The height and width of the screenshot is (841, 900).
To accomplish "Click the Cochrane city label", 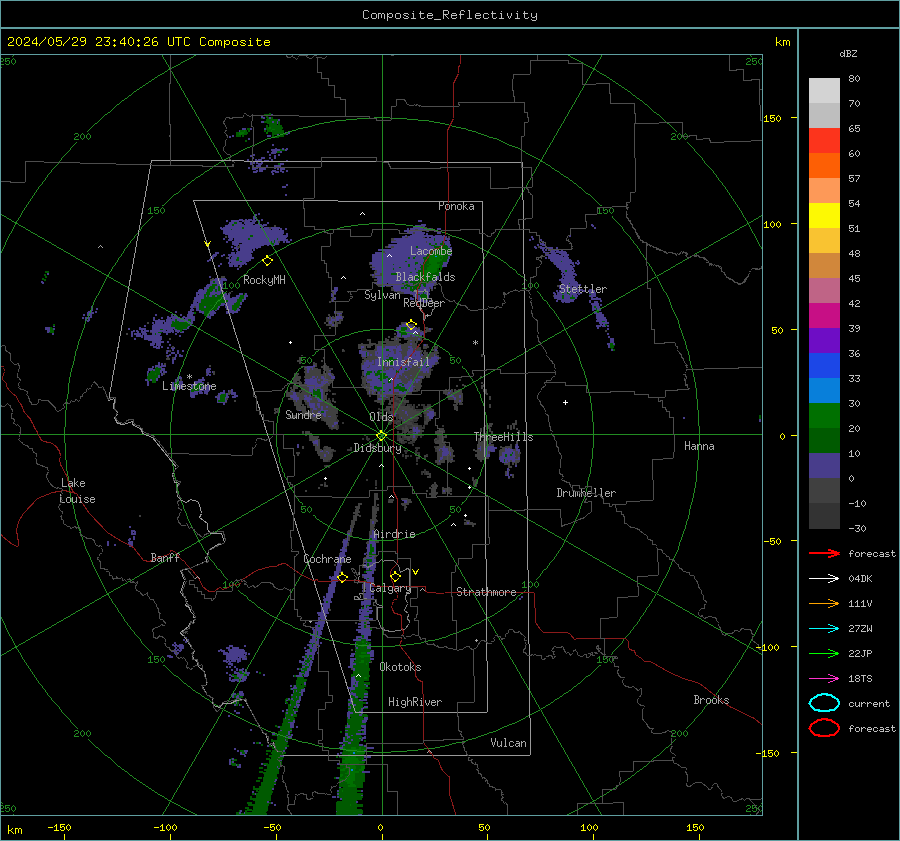I will coord(327,559).
